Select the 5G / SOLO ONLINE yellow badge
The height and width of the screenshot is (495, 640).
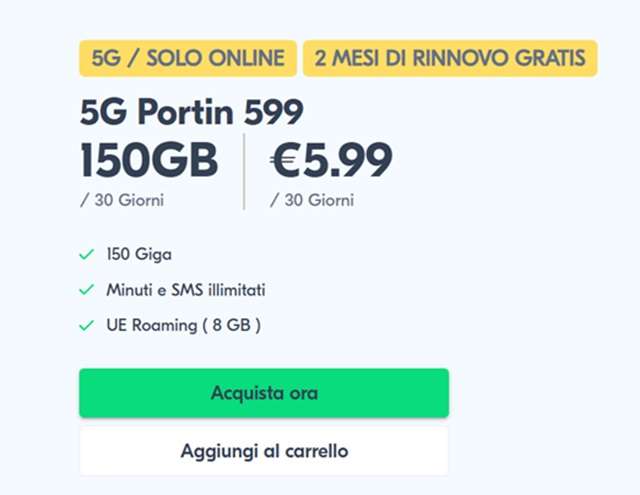188,58
